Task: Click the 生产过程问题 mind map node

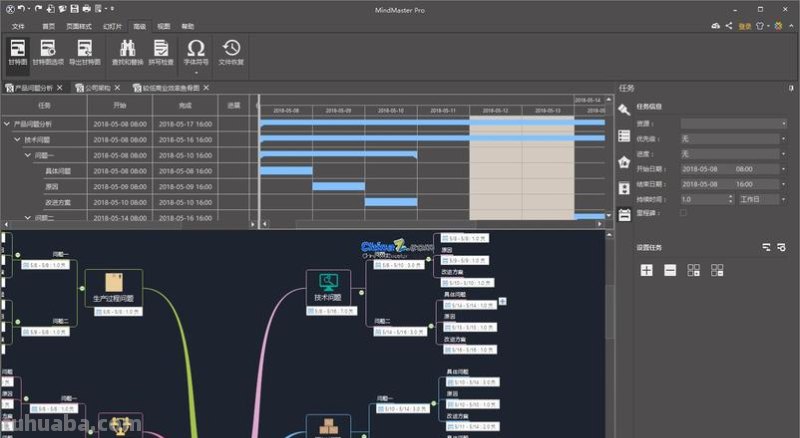Action: click(114, 288)
